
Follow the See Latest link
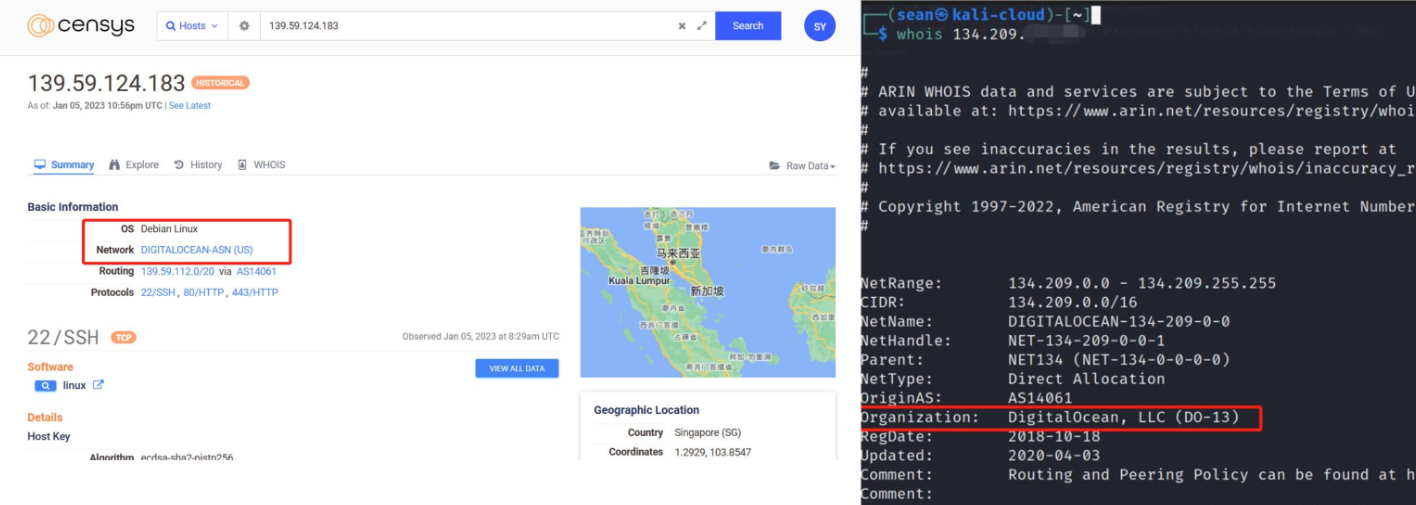pyautogui.click(x=189, y=106)
